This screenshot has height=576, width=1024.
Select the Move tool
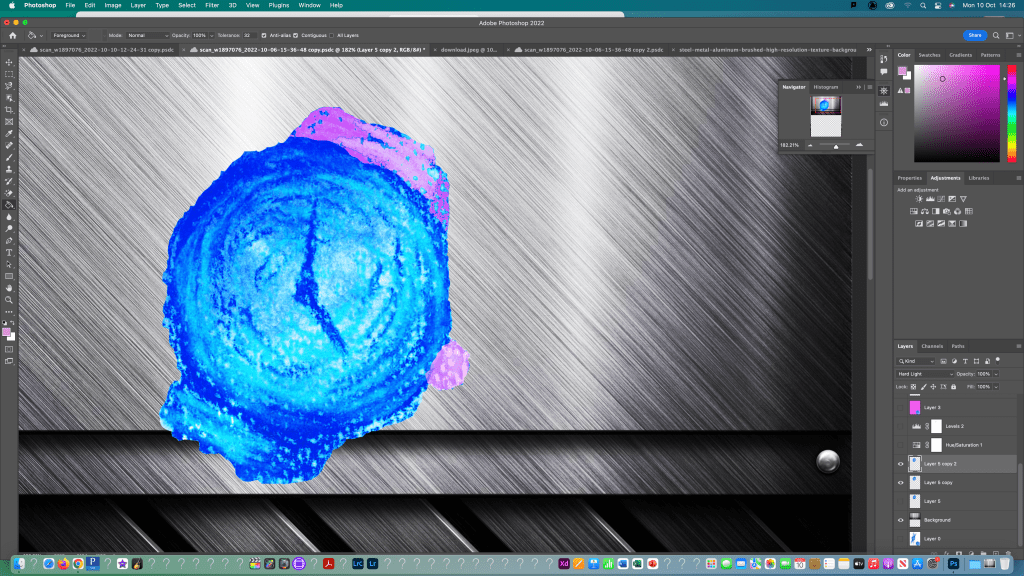pos(9,62)
